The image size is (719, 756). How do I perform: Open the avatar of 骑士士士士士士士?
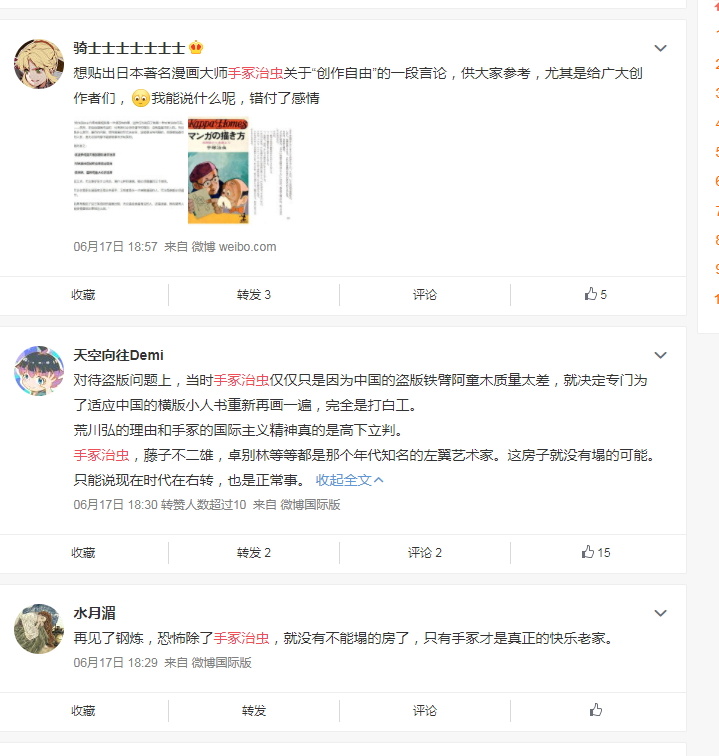pyautogui.click(x=39, y=64)
